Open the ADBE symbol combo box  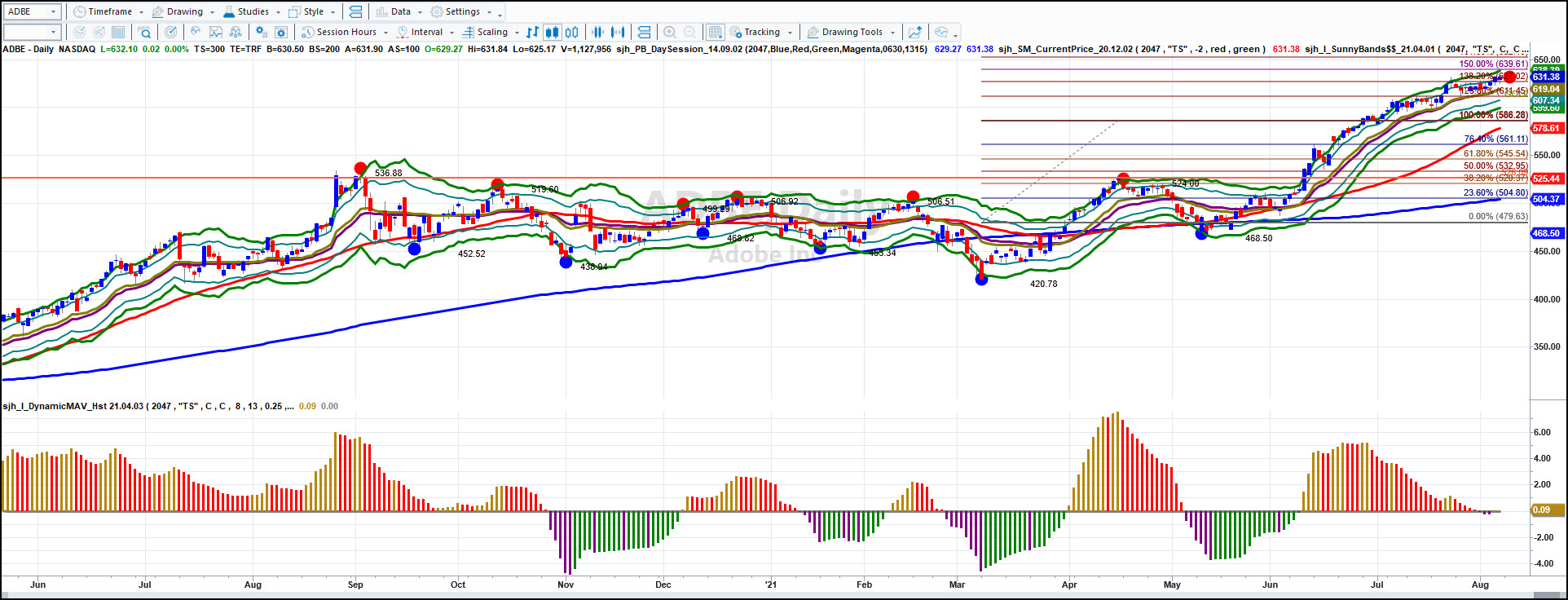[x=32, y=11]
